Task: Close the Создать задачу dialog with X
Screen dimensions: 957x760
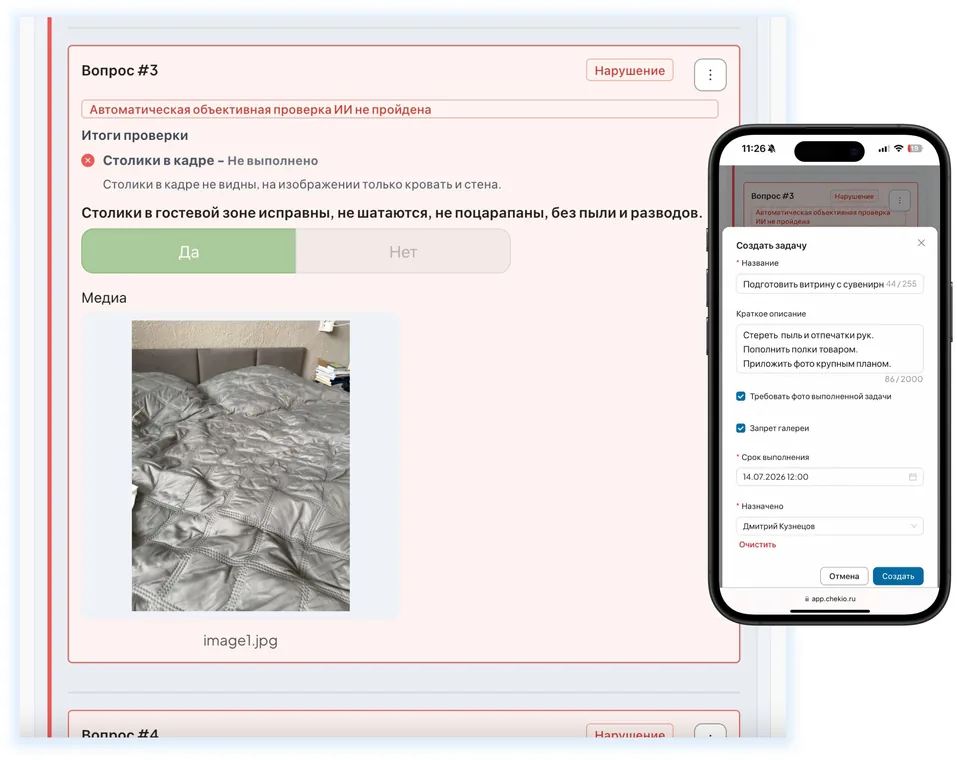Action: pyautogui.click(x=921, y=243)
